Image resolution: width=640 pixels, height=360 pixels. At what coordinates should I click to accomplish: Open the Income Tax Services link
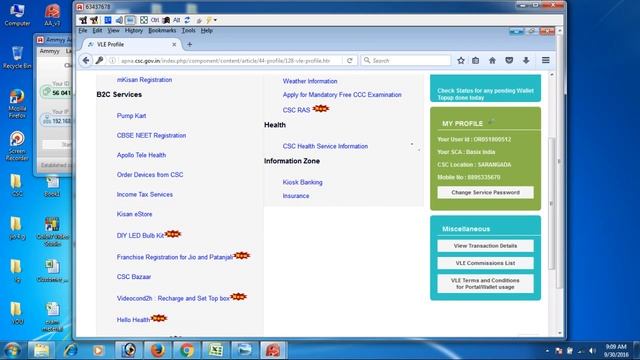pyautogui.click(x=144, y=195)
